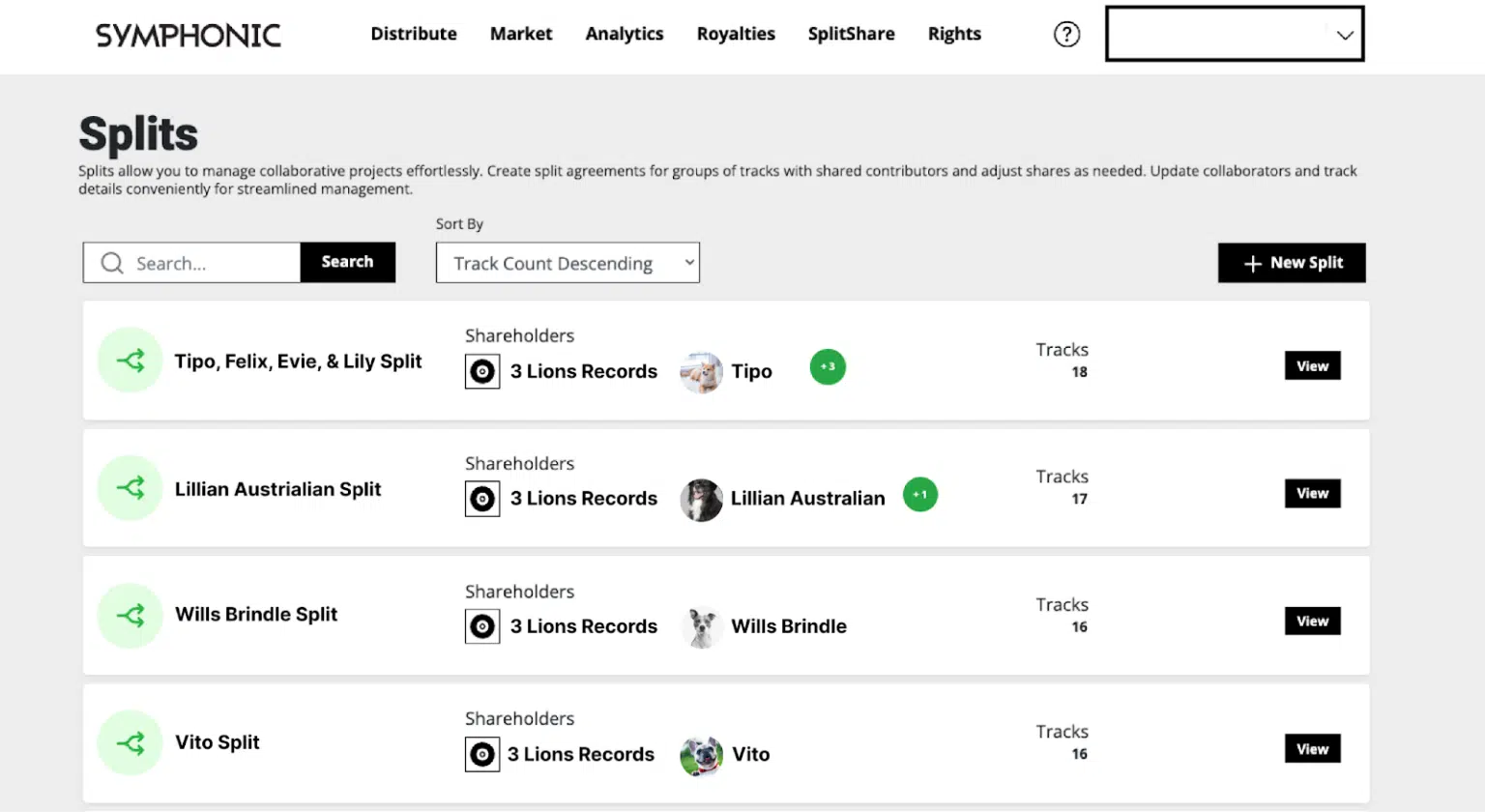1485x812 pixels.
Task: Click the green +1 shareholders badge
Action: (919, 495)
